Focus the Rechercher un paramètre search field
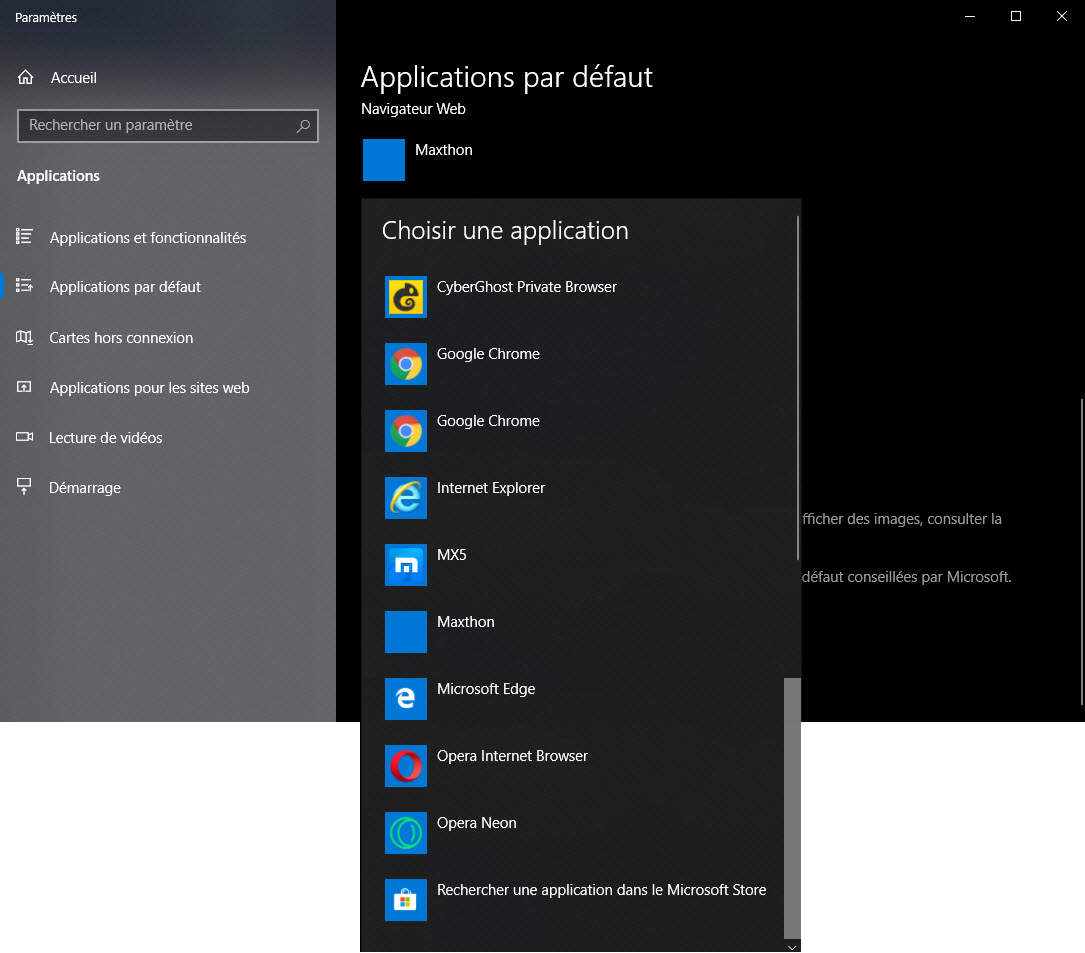1085x953 pixels. click(167, 125)
